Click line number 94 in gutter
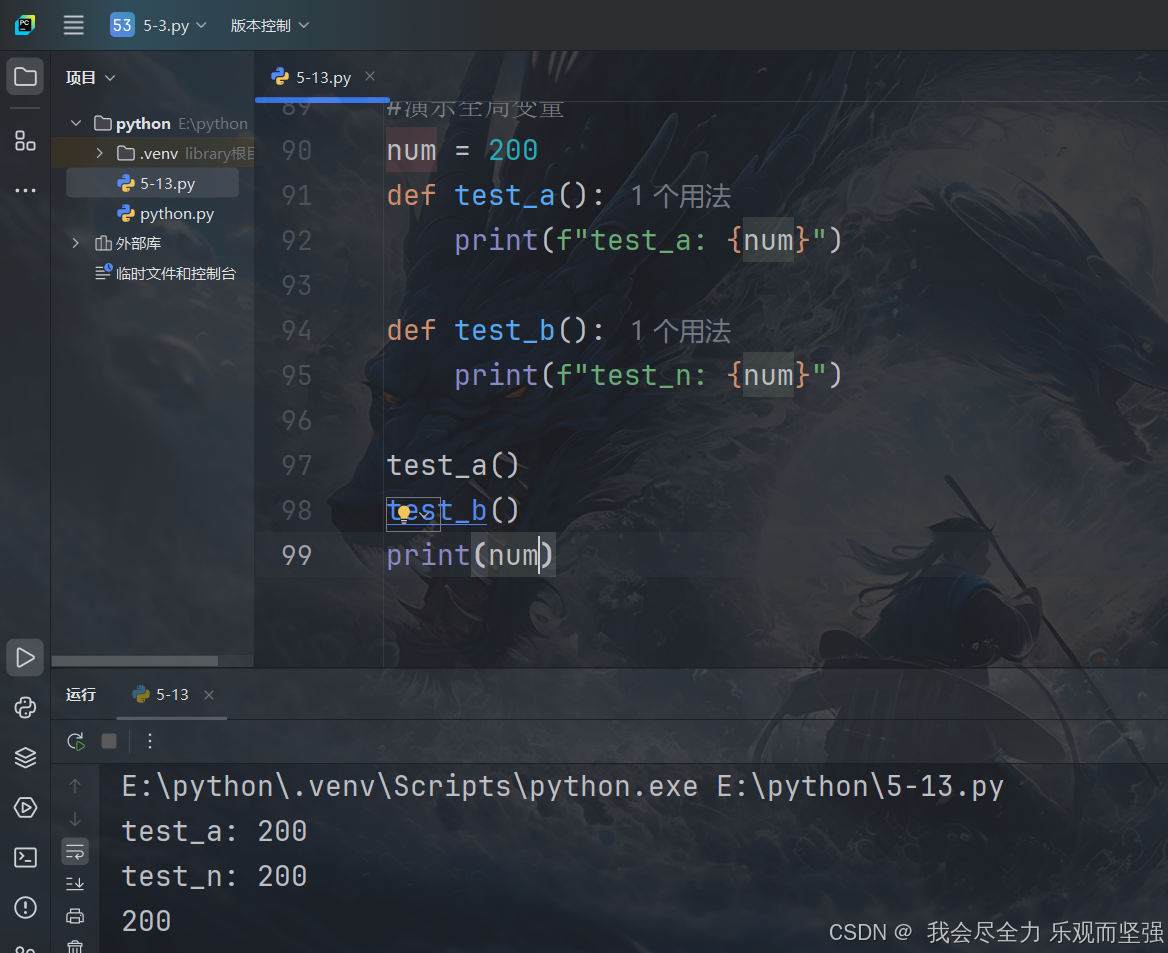This screenshot has width=1168, height=953. click(296, 330)
